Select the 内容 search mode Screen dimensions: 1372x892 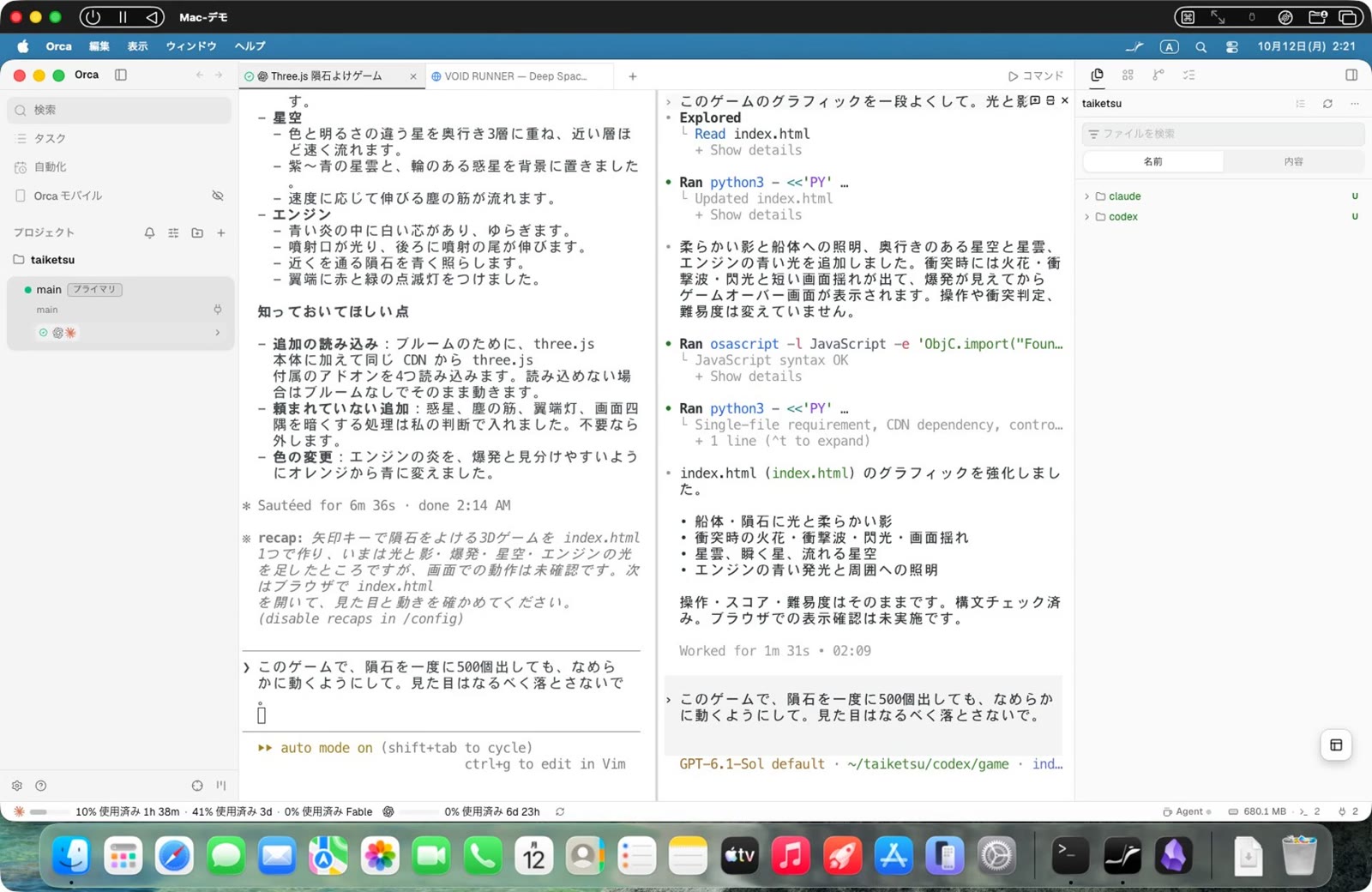click(x=1294, y=161)
